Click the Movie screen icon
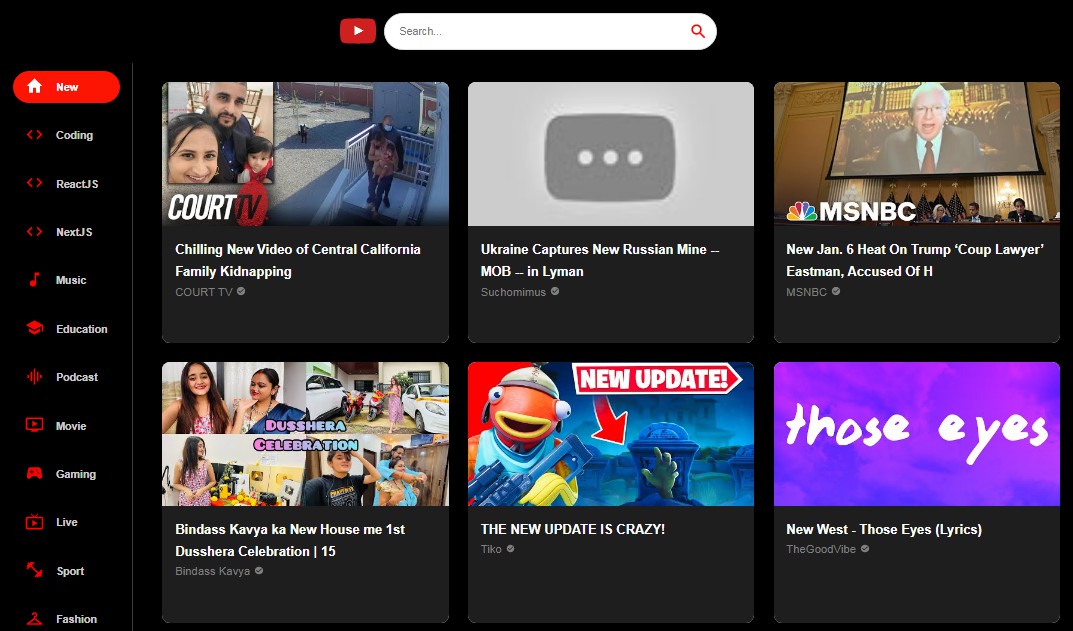This screenshot has width=1073, height=631. pyautogui.click(x=34, y=425)
